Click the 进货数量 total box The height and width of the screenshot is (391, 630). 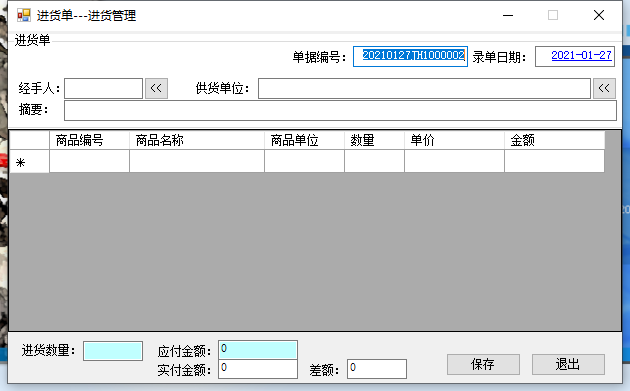click(113, 351)
